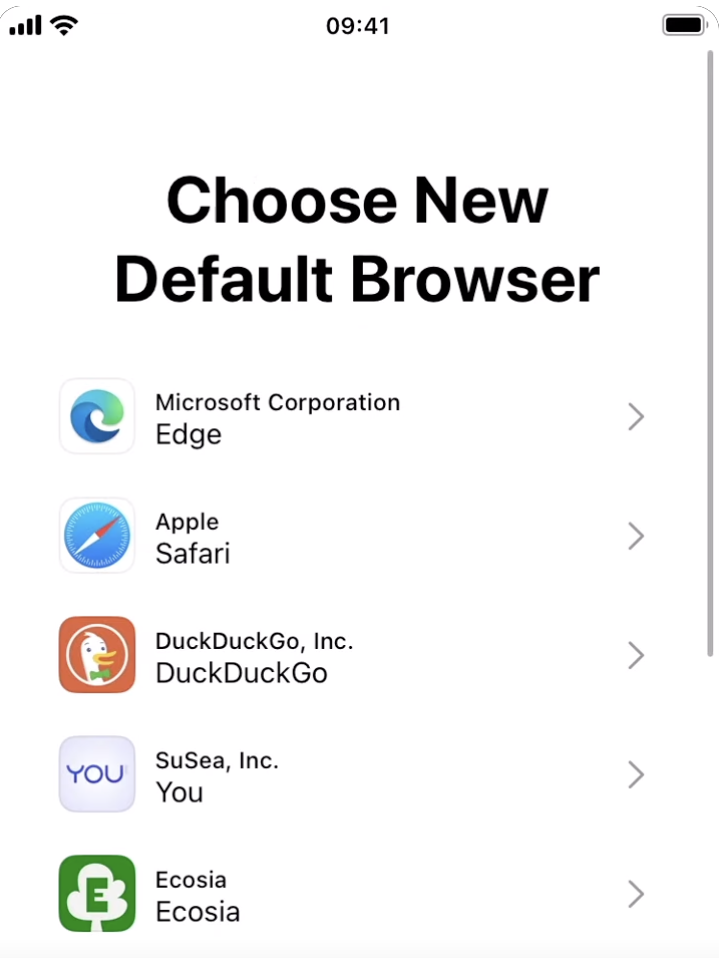This screenshot has height=958, width=728.
Task: Tap the battery icon in status bar
Action: [684, 25]
